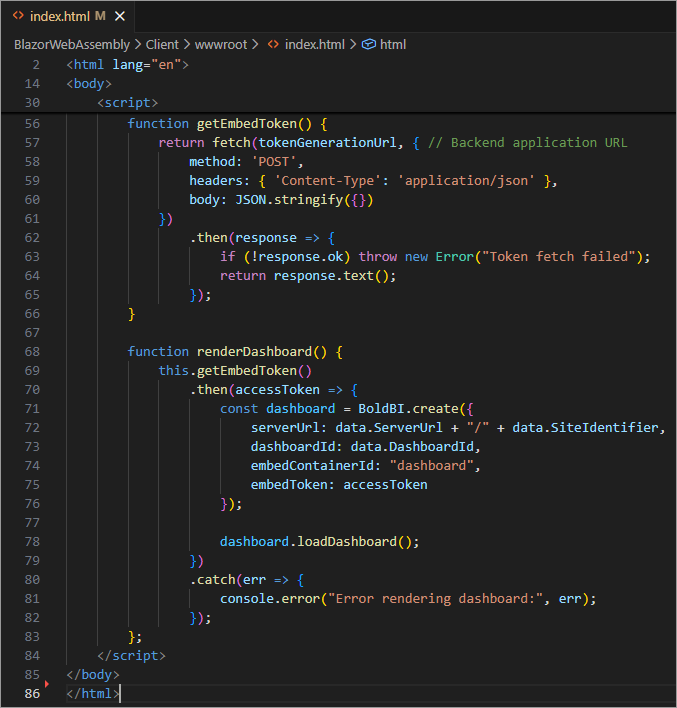
Task: Click the html symbol icon in the breadcrumb
Action: 368,44
